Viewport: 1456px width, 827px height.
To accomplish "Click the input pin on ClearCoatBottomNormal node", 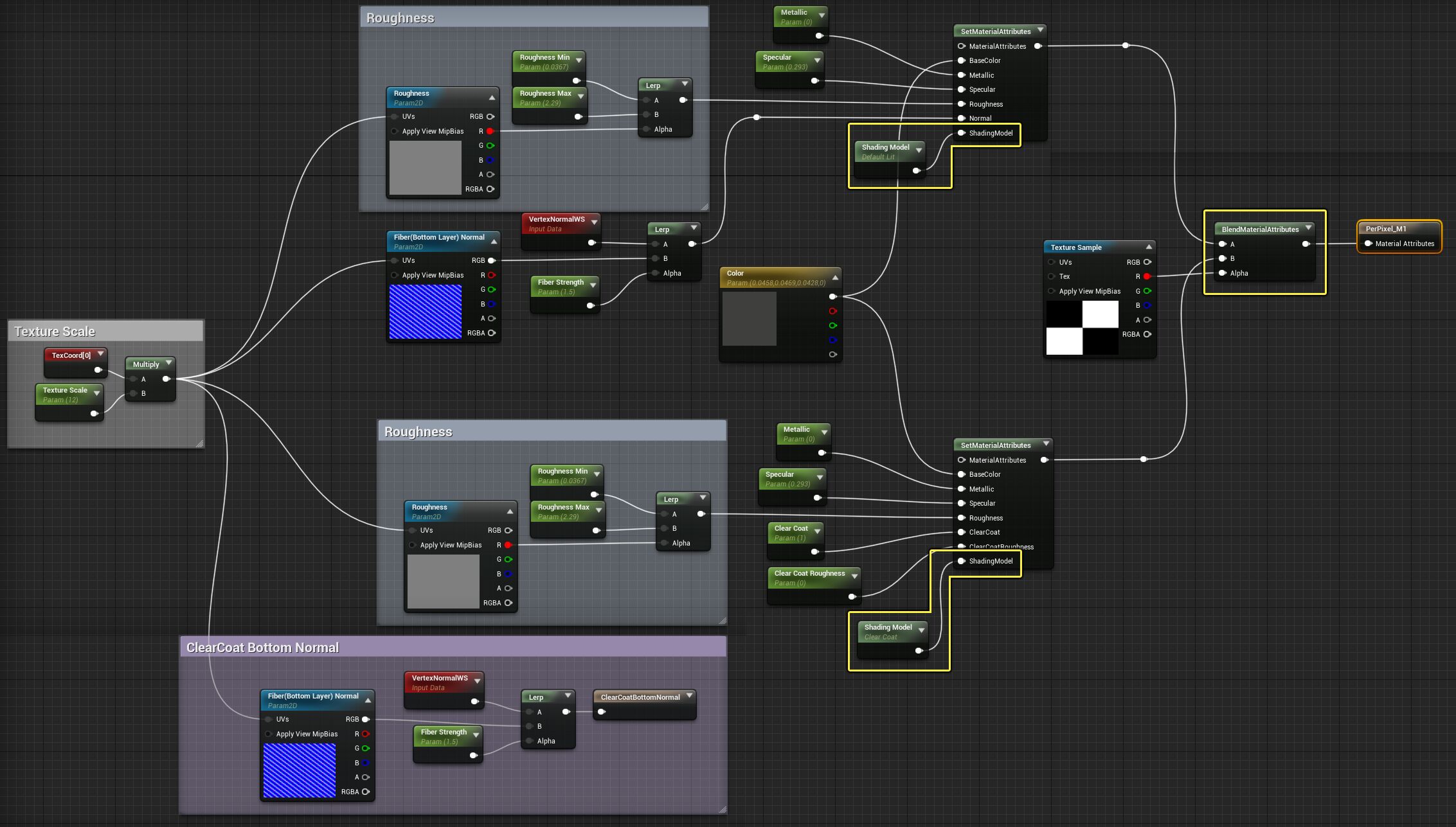I will pos(601,711).
